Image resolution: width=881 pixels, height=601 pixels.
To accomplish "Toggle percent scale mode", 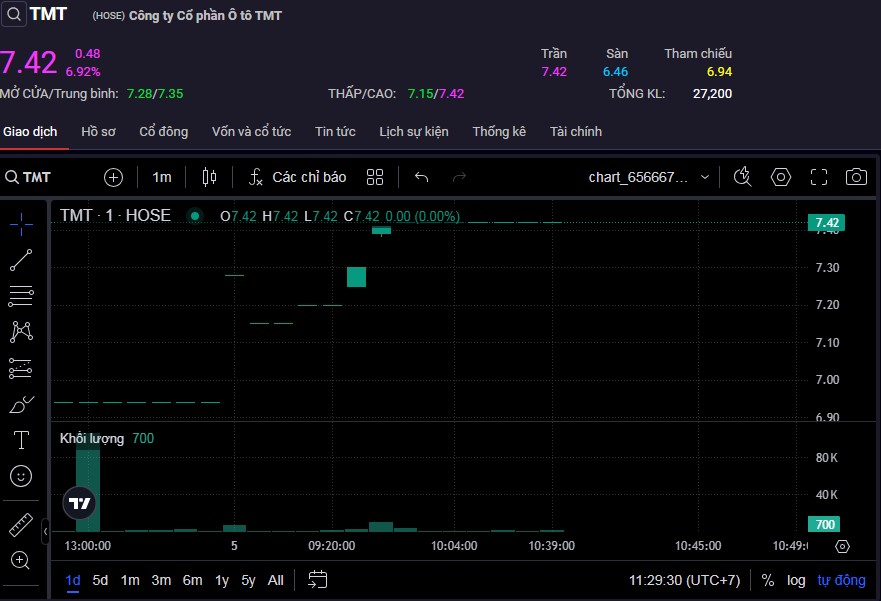I will (x=768, y=580).
